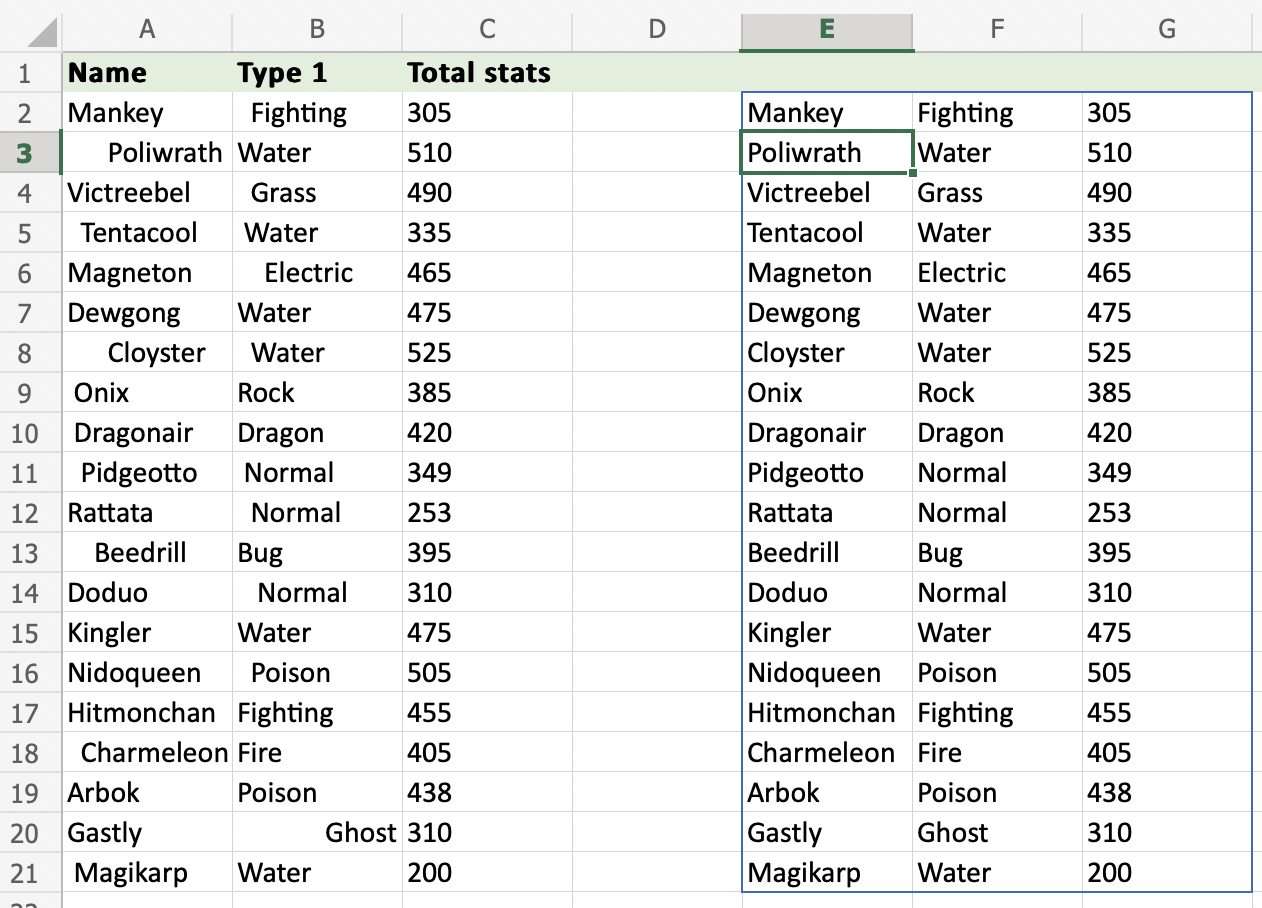This screenshot has width=1262, height=908.
Task: Select column D header
Action: click(657, 30)
